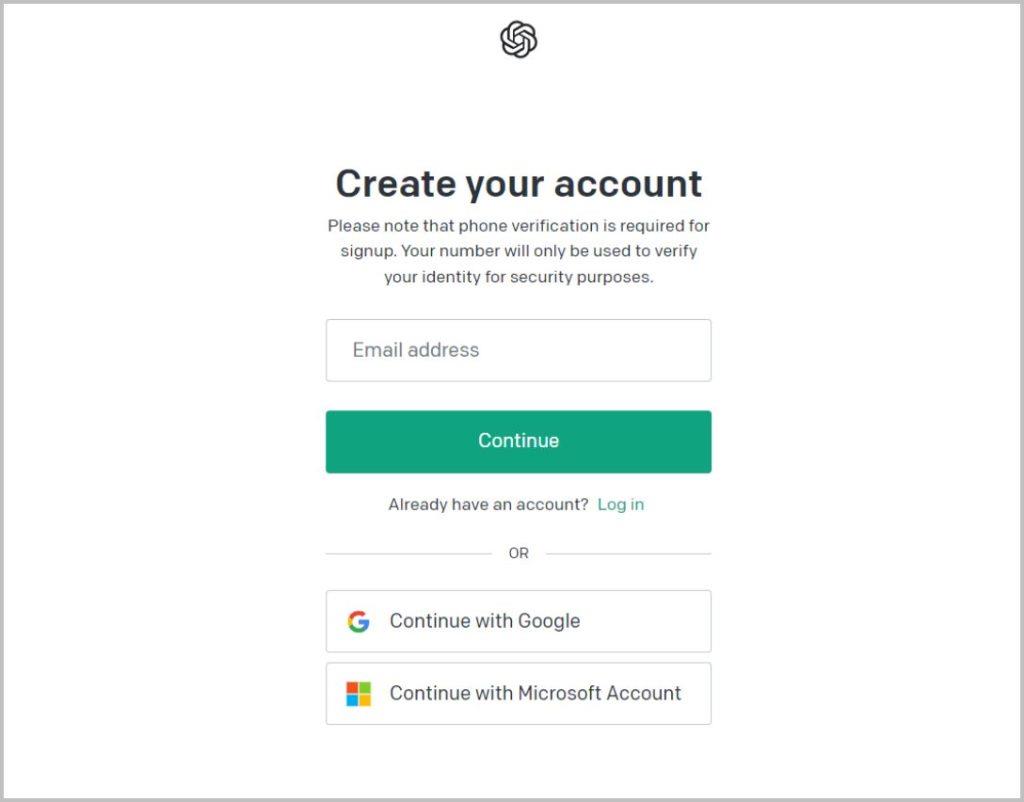Click the Microsoft four-square logo icon
Image resolution: width=1024 pixels, height=802 pixels.
359,694
